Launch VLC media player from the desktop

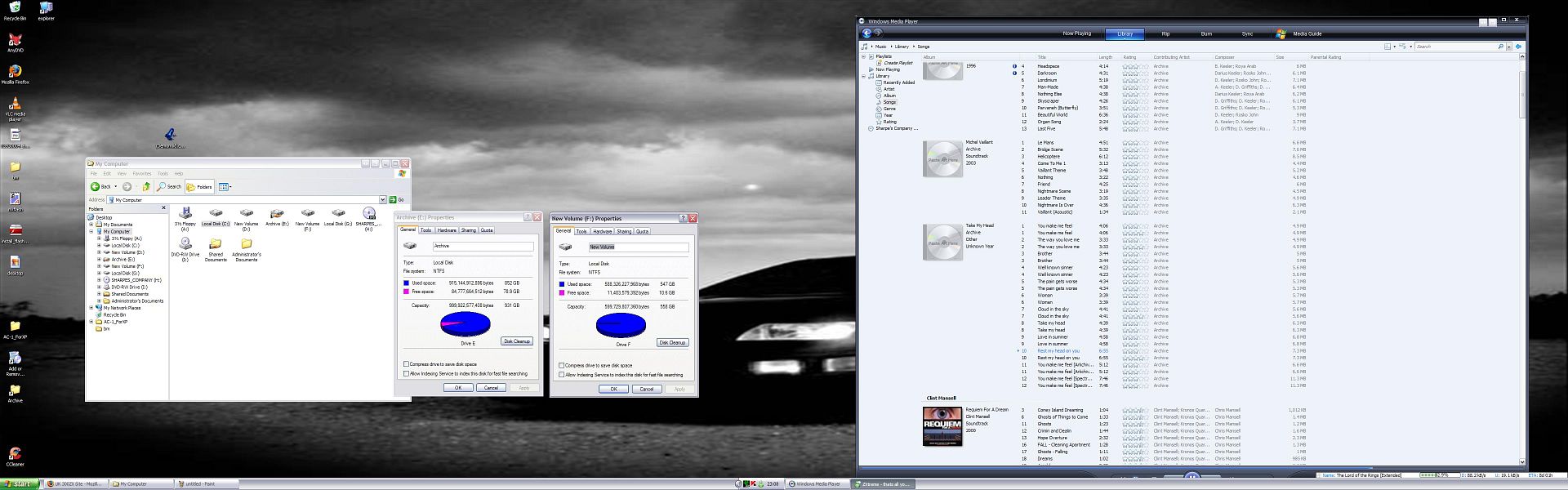15,105
